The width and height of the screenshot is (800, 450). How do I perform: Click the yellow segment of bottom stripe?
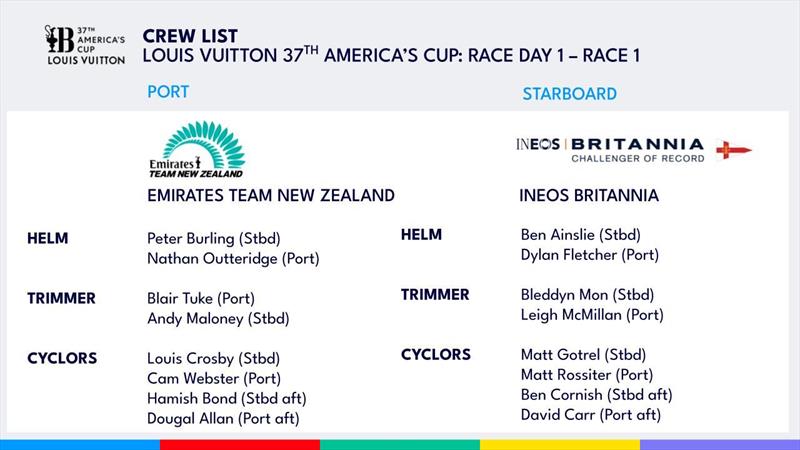click(560, 444)
